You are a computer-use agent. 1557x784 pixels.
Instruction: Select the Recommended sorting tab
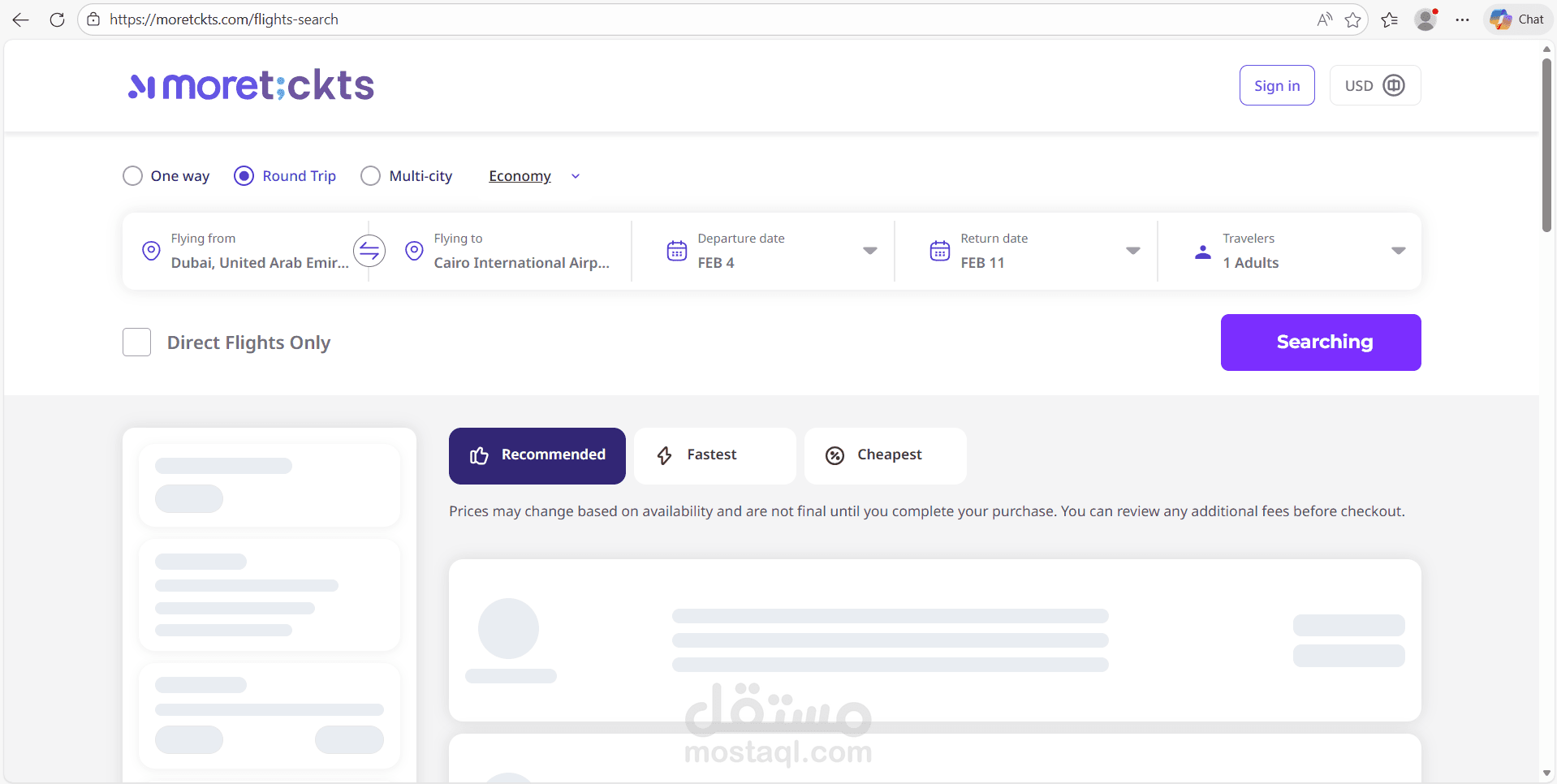click(x=537, y=455)
